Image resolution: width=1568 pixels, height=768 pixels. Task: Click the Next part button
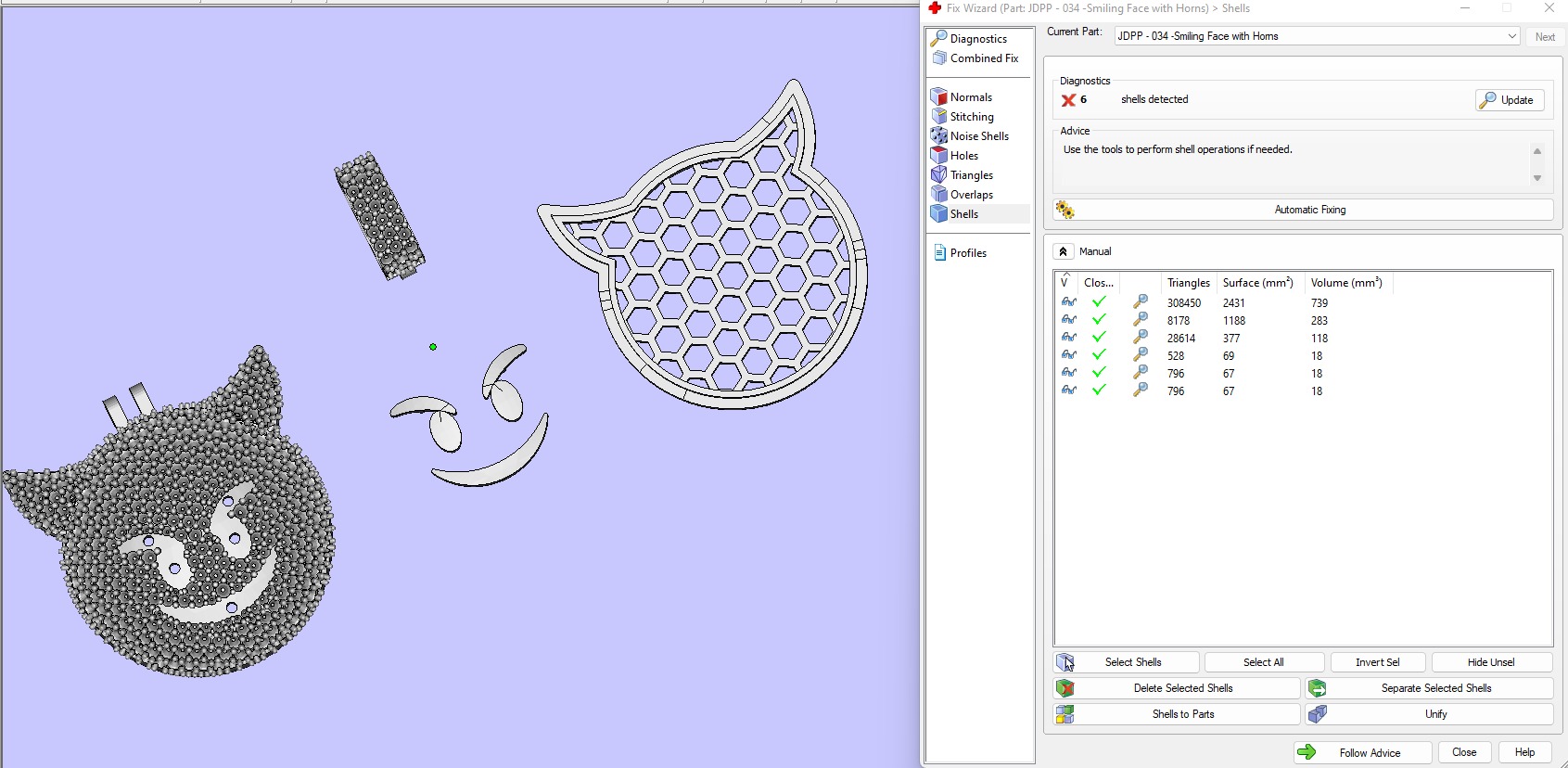[1545, 37]
